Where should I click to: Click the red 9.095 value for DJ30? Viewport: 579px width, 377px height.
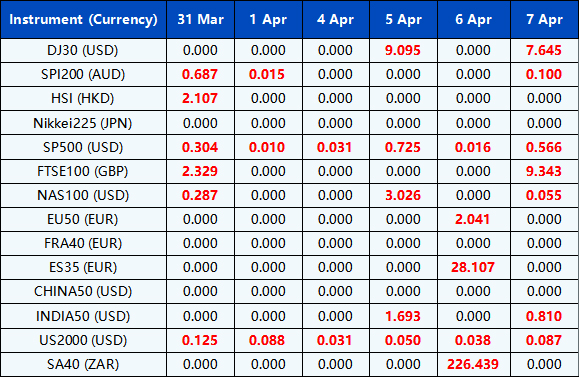tap(403, 50)
